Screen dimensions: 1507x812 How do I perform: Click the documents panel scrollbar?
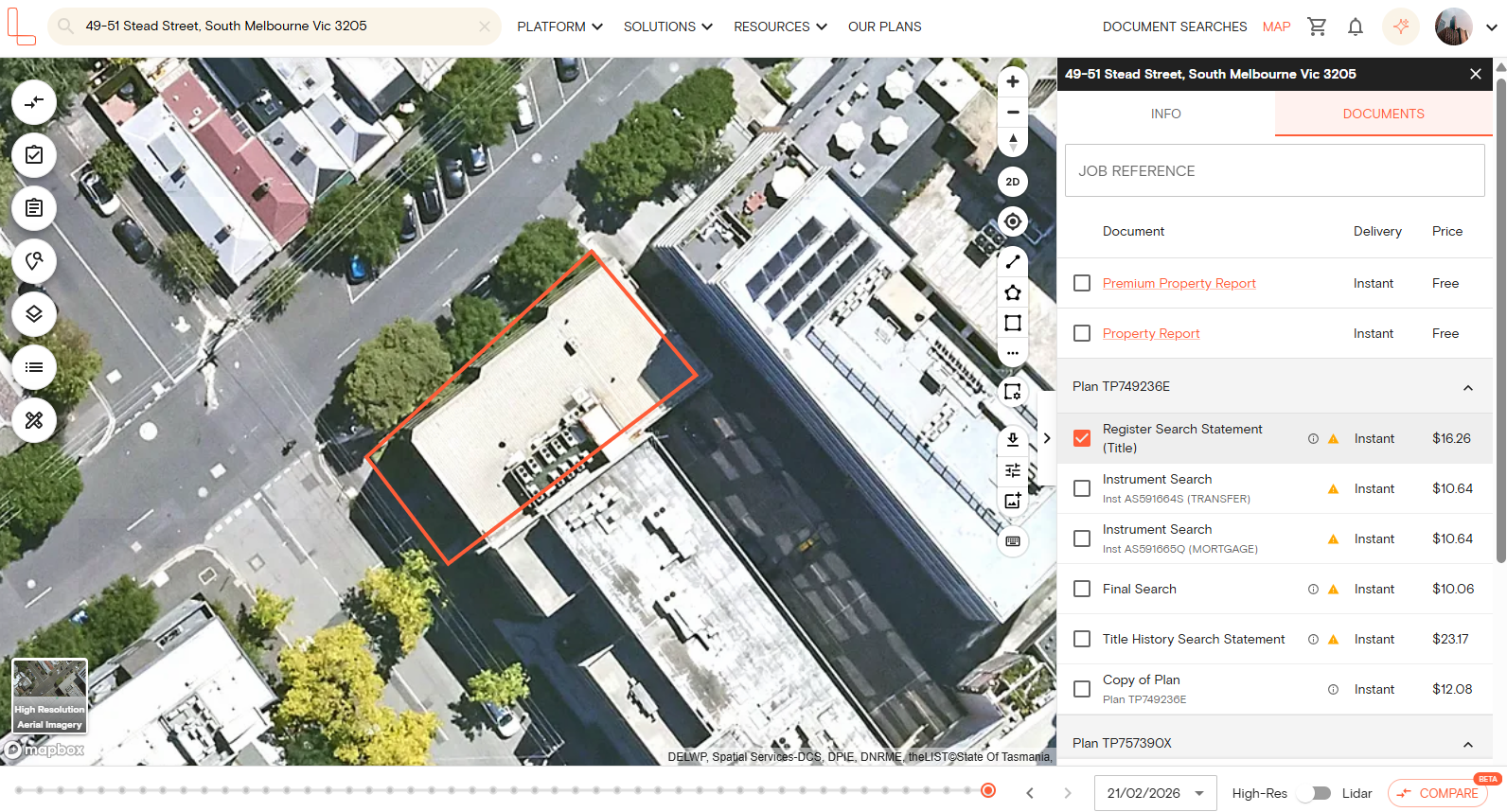(1500, 320)
